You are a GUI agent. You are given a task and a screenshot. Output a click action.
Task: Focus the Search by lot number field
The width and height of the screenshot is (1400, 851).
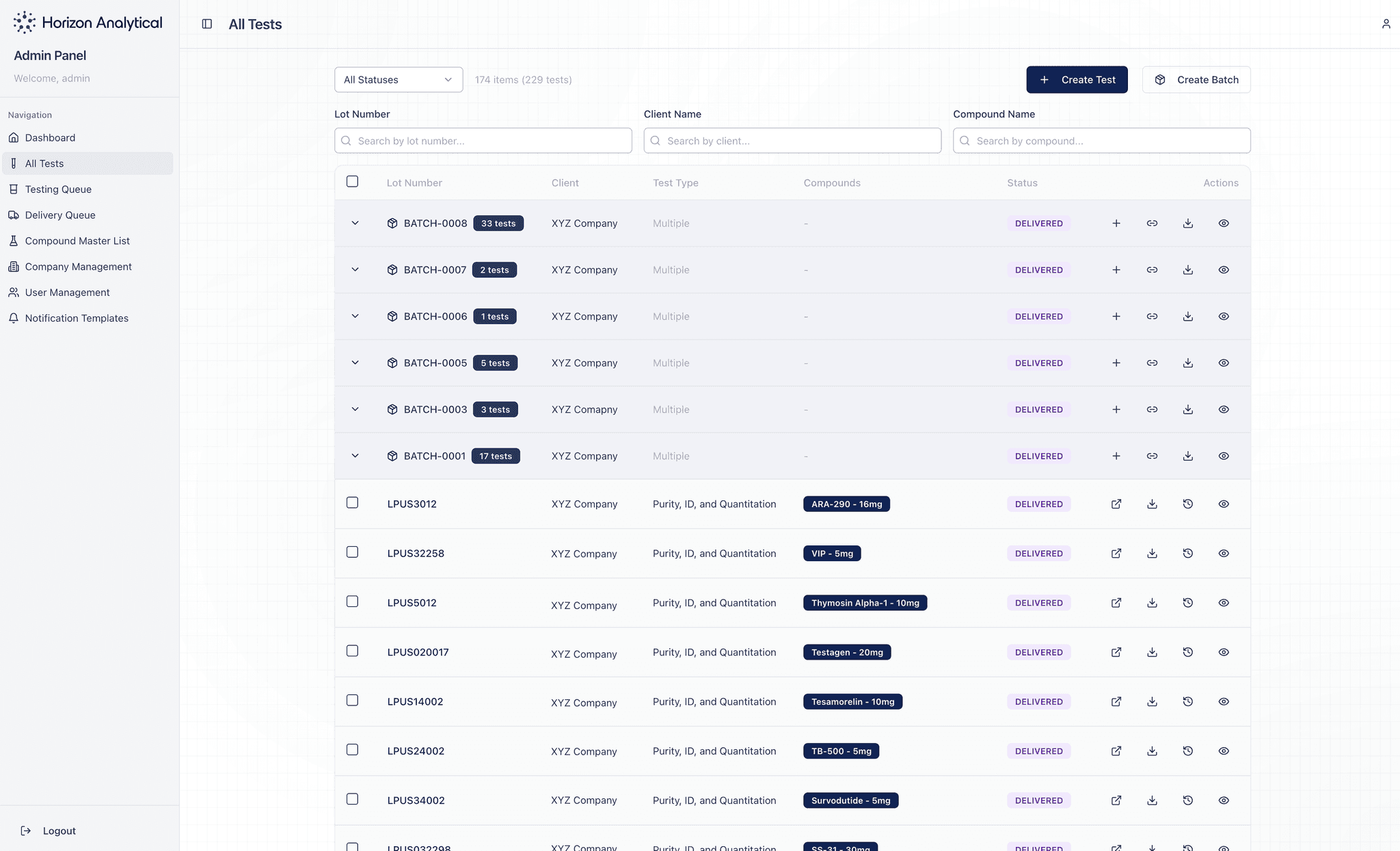point(483,141)
